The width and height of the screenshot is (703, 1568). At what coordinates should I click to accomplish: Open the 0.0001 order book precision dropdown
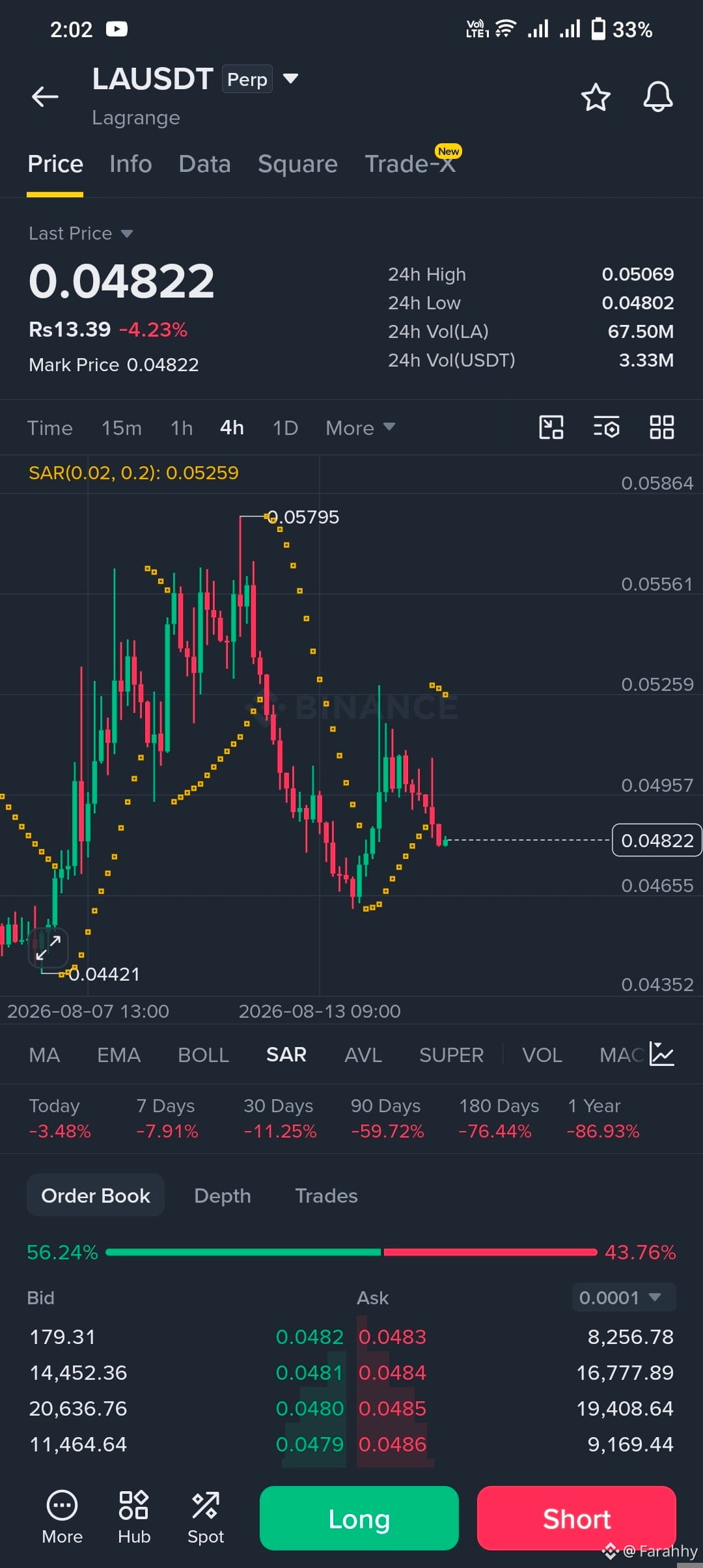tap(624, 1297)
